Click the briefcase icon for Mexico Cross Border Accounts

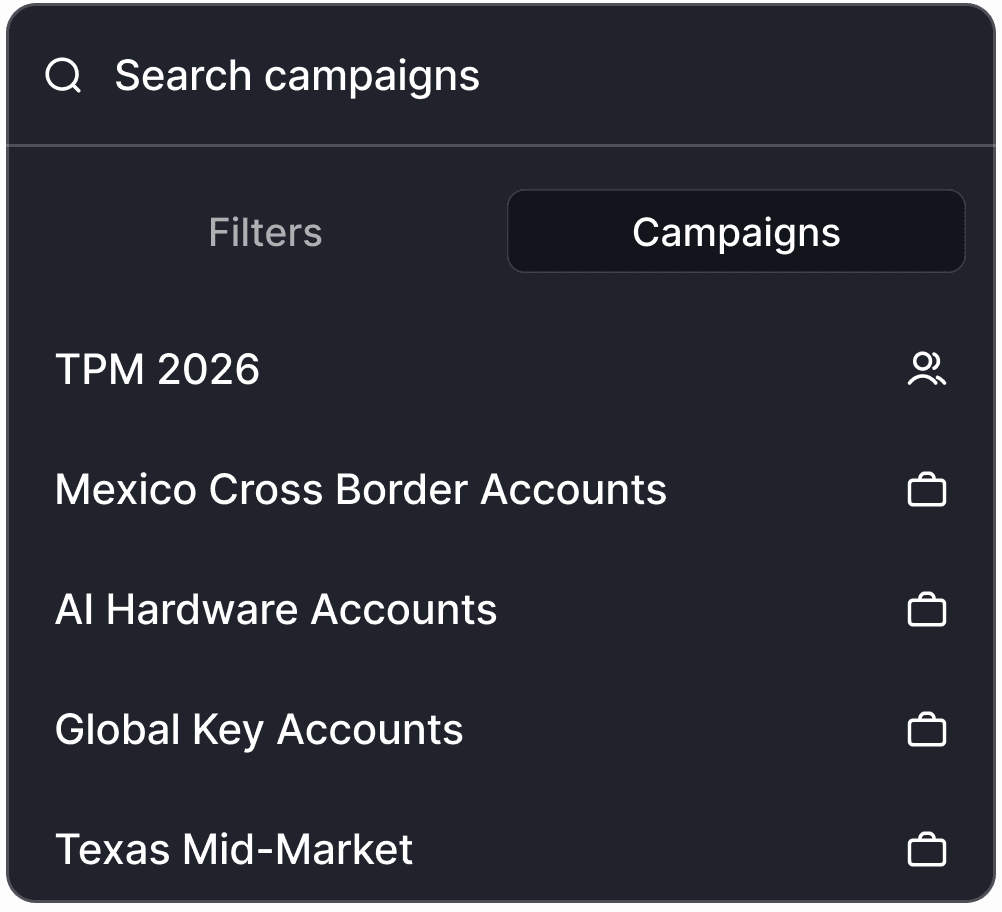[927, 490]
